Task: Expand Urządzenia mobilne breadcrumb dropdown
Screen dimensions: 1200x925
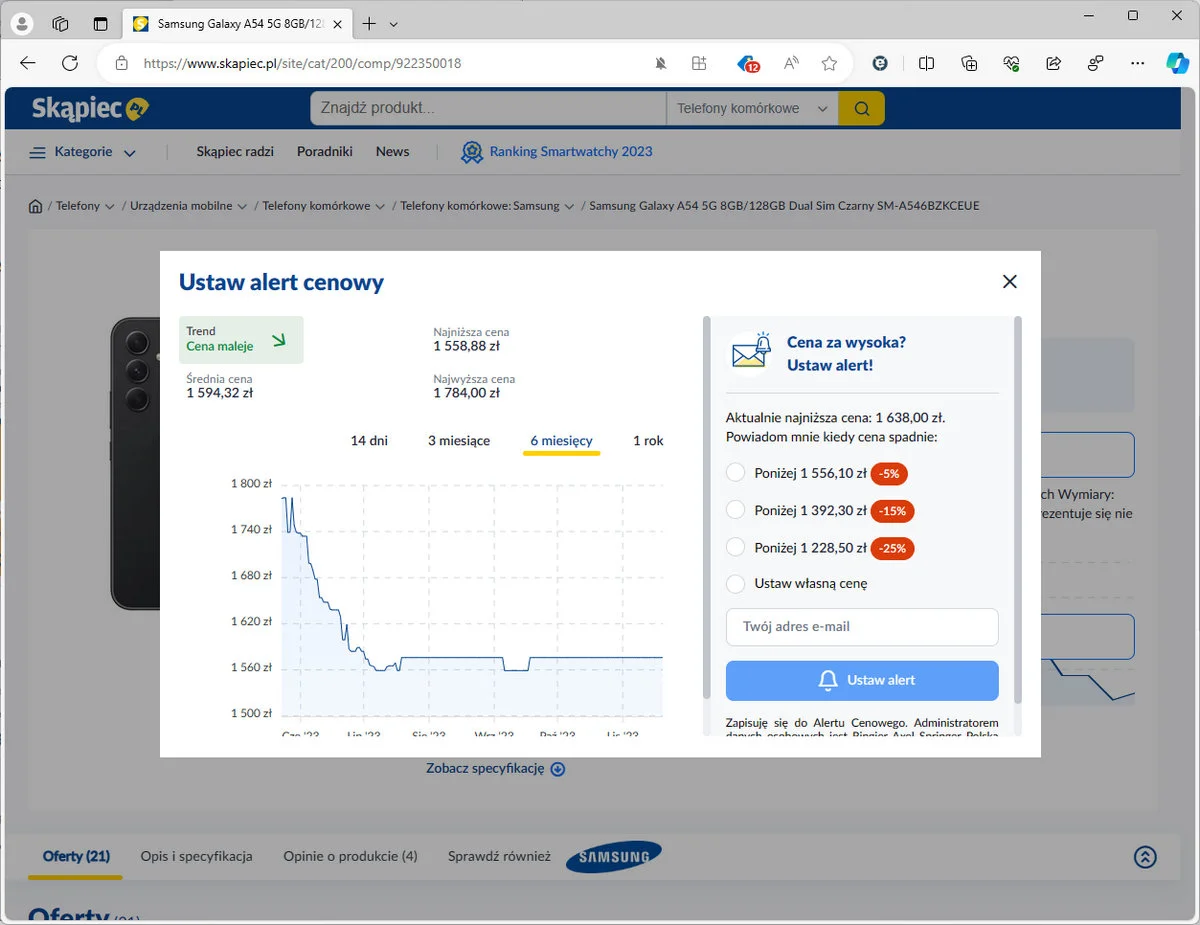Action: 242,206
